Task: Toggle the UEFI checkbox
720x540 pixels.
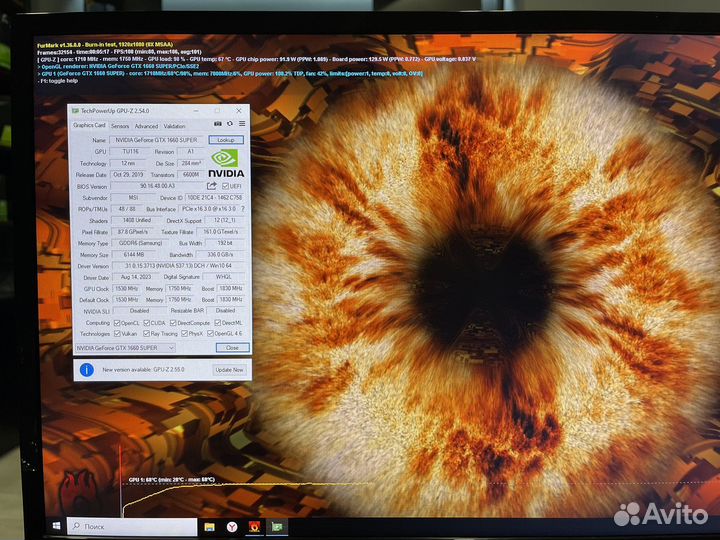Action: point(225,186)
